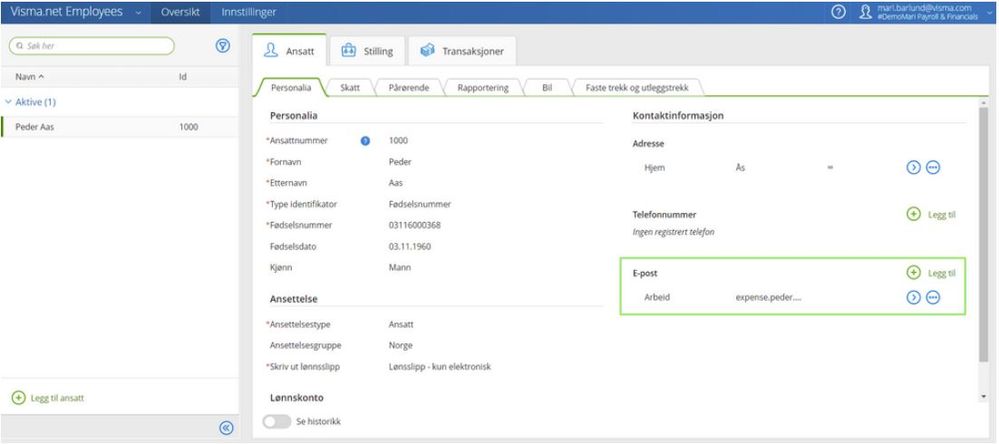This screenshot has height=444, width=999.
Task: Click Legg til text for E-post
Action: coord(942,273)
